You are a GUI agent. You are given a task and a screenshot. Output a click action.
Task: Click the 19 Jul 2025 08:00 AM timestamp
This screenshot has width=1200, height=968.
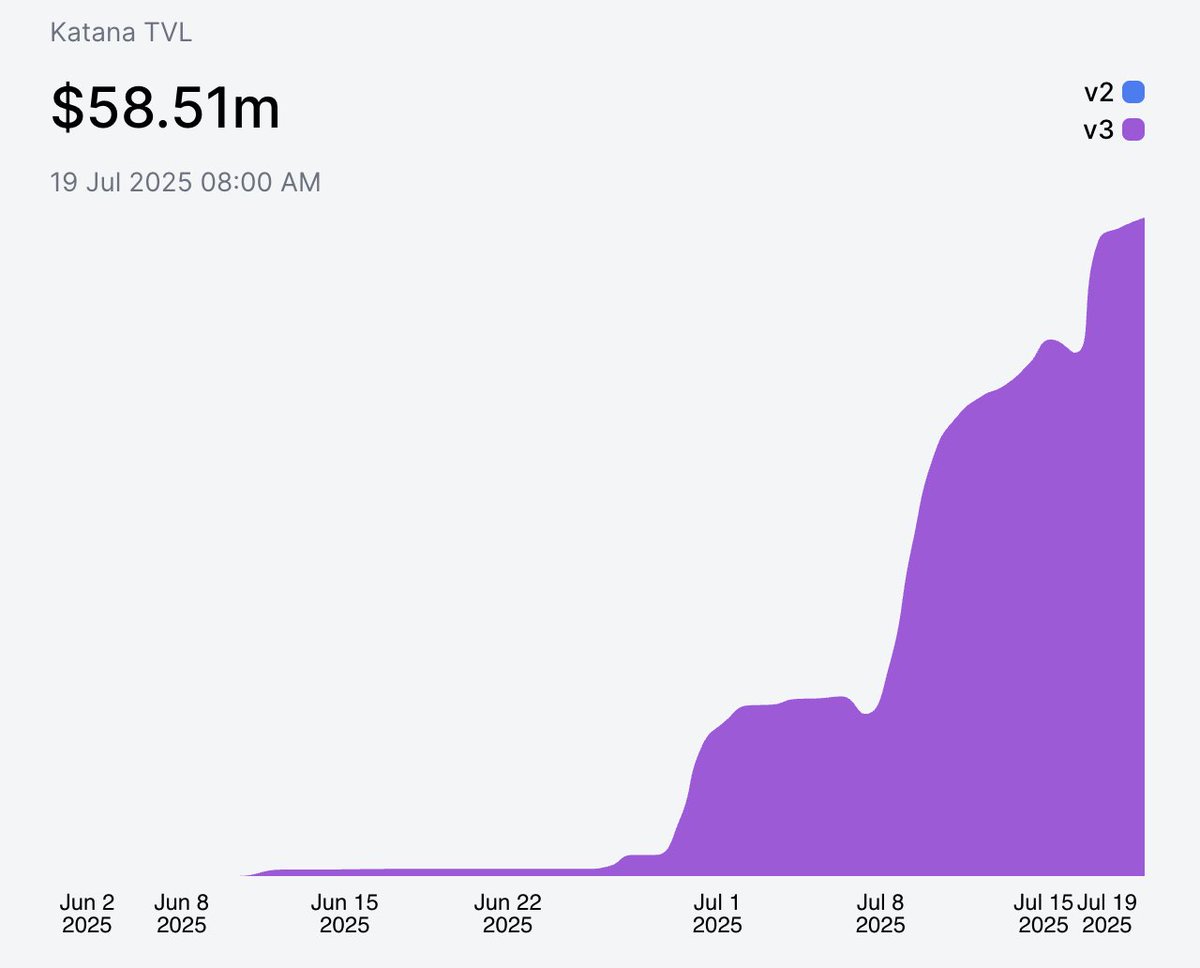pos(186,183)
